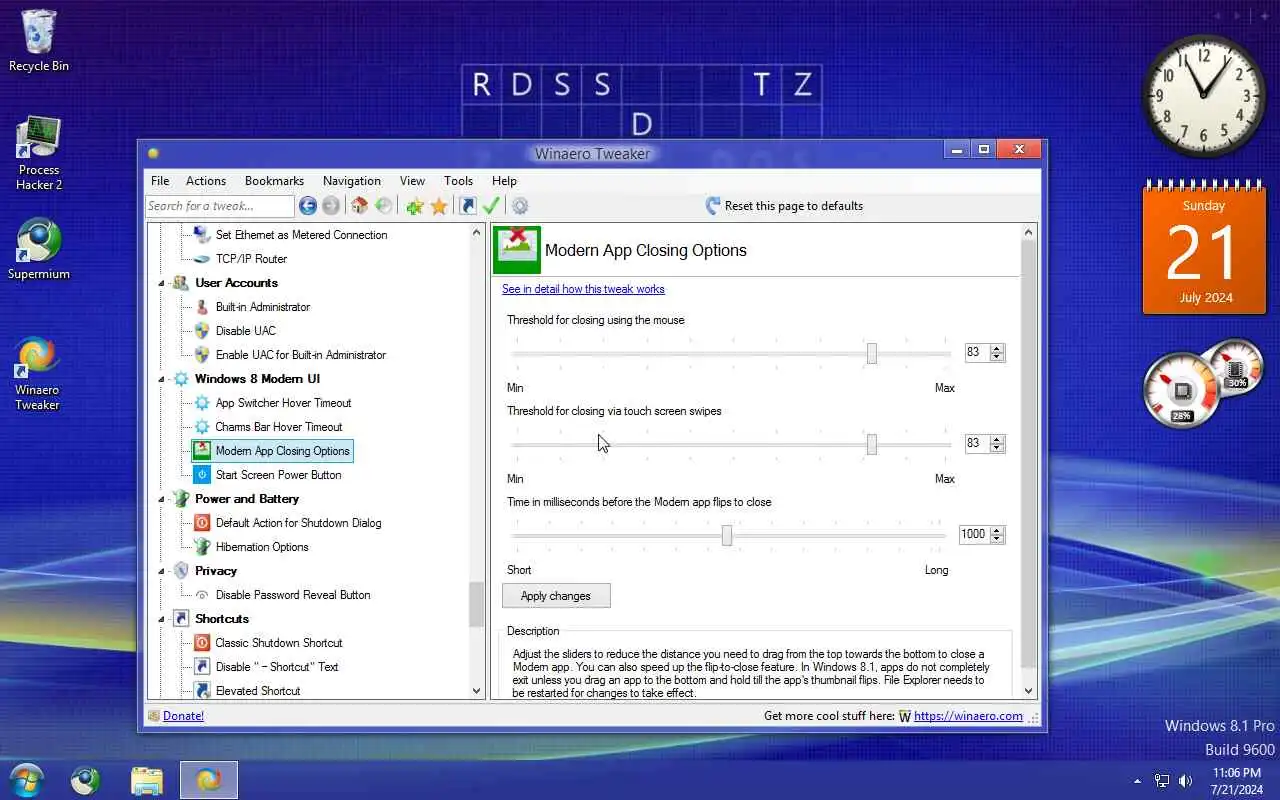Click the Donate! link
Screen dimensions: 1280x800
[x=183, y=716]
